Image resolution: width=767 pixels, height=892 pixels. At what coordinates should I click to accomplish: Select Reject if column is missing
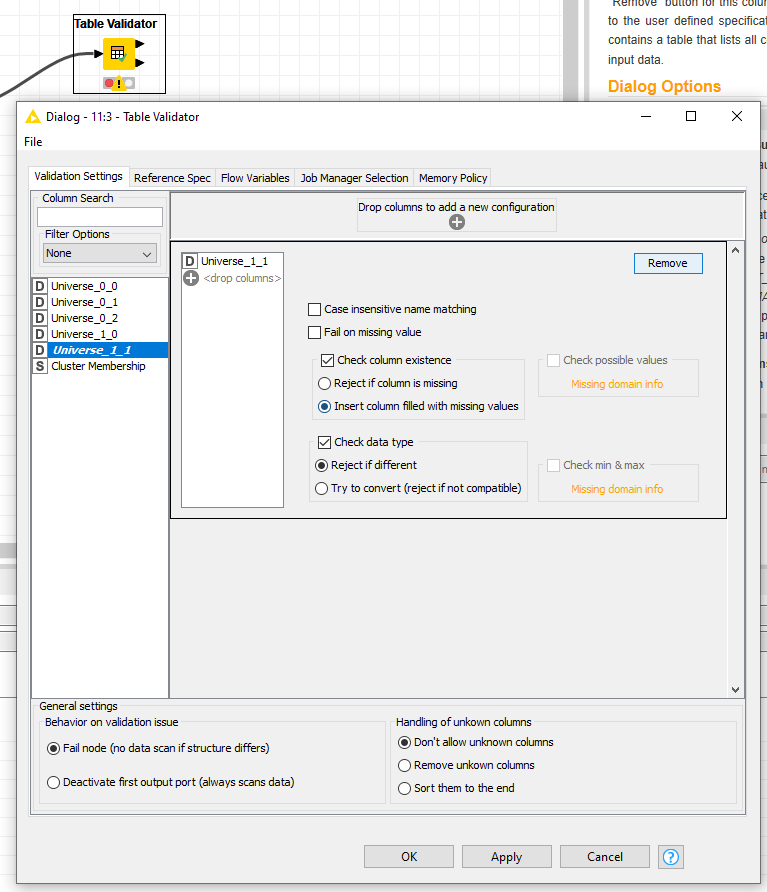tap(324, 383)
